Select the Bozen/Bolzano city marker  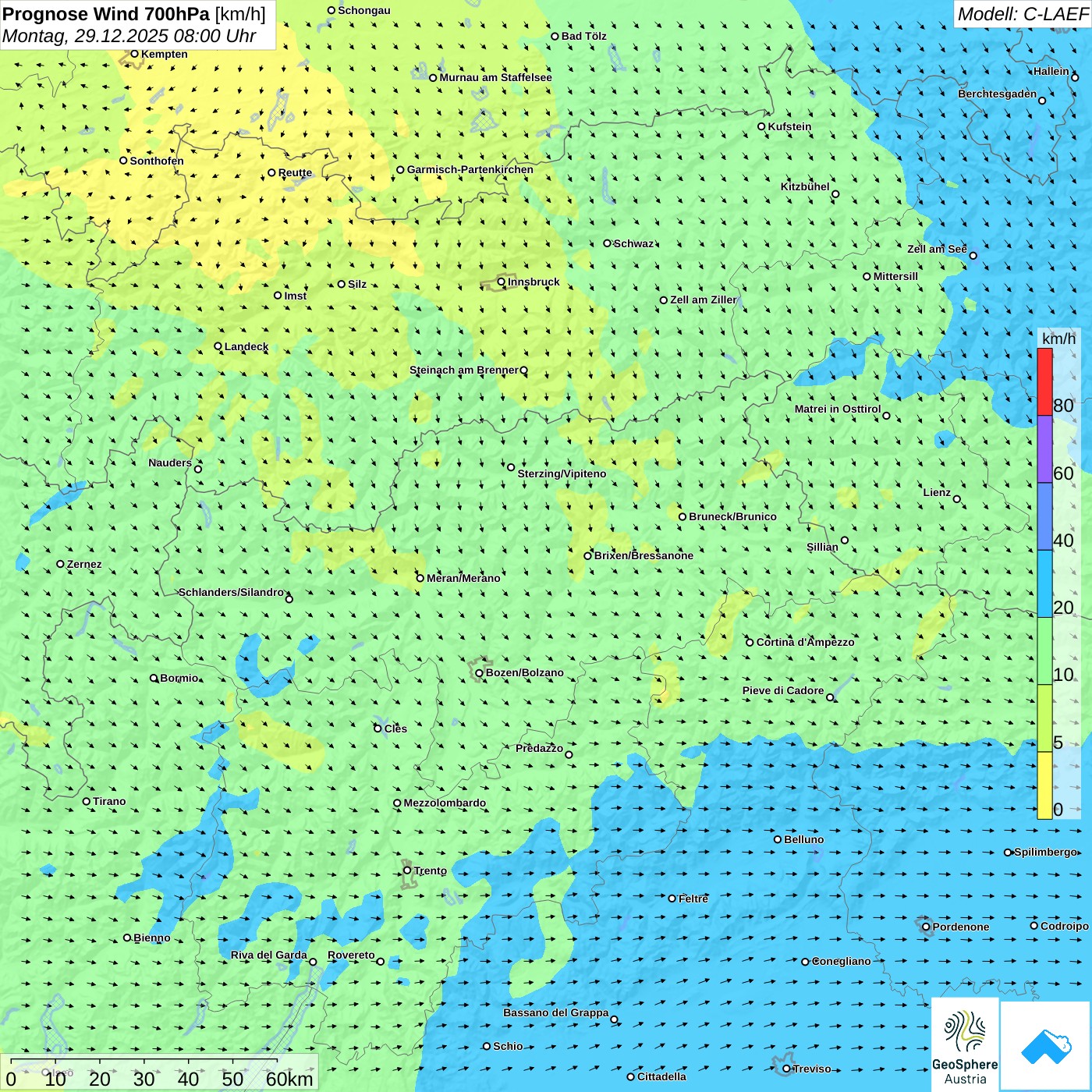[480, 673]
